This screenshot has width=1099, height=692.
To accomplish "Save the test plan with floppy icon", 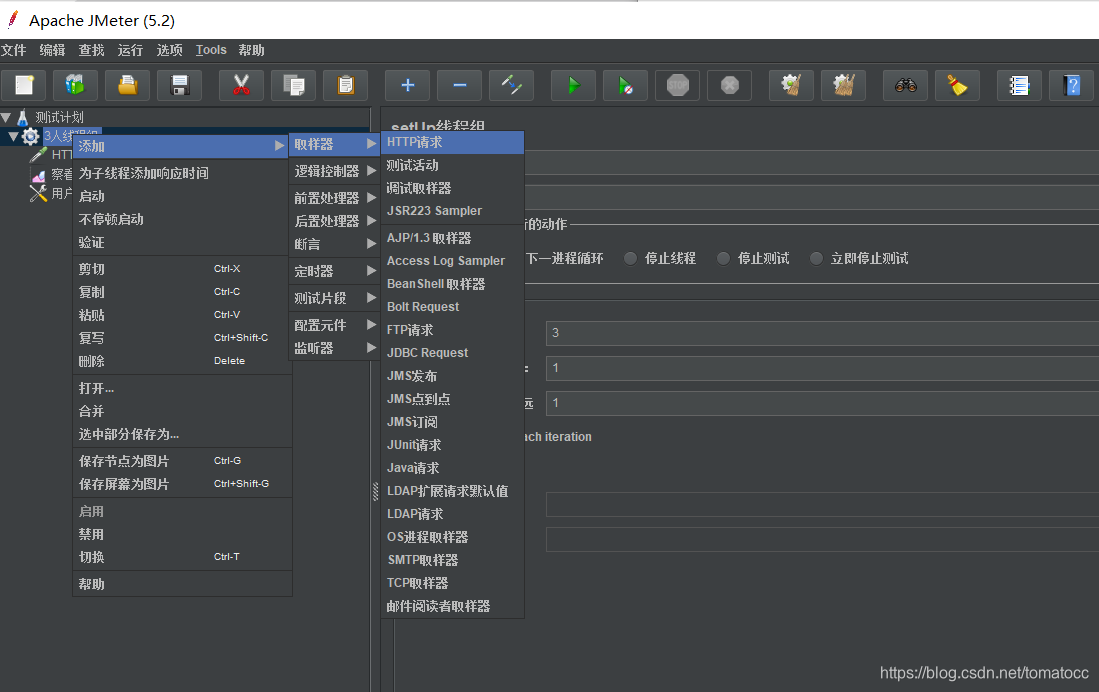I will (x=179, y=86).
